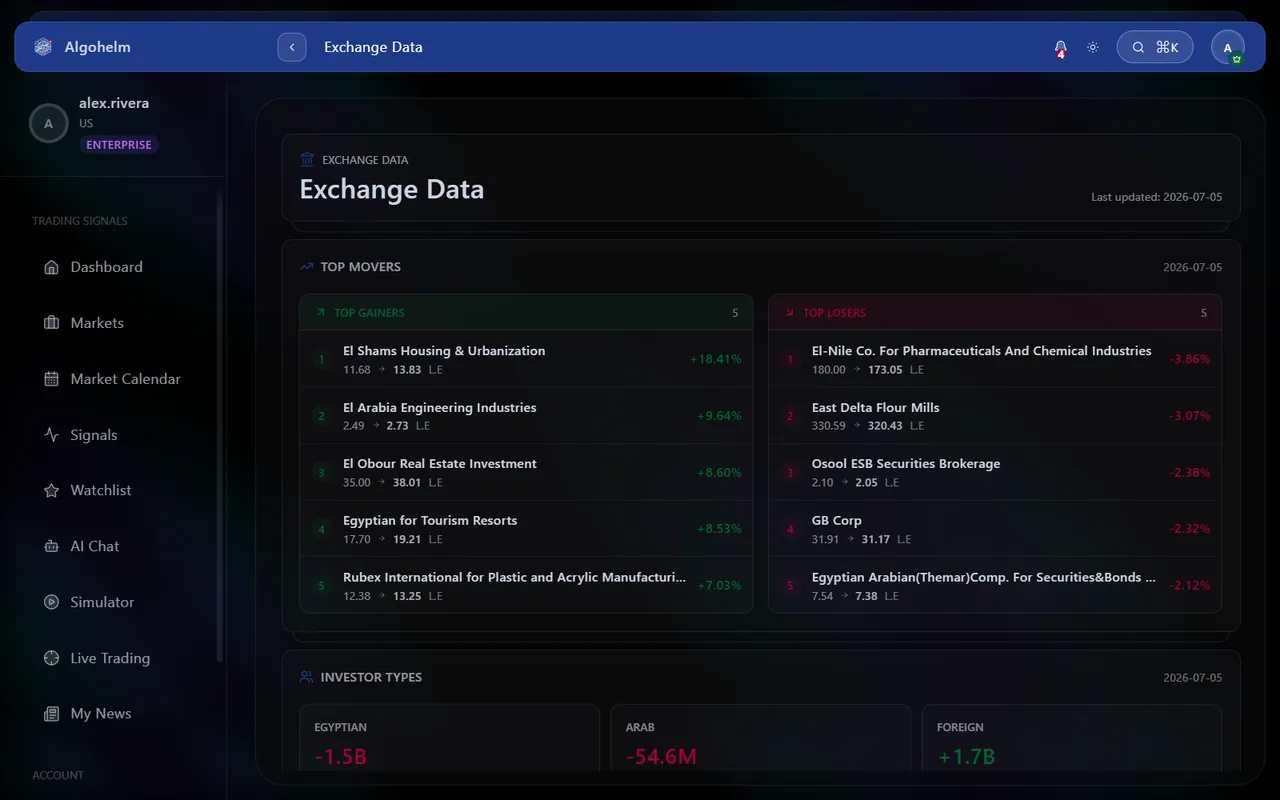Click the Market Calendar icon
Viewport: 1280px width, 800px height.
pos(52,379)
